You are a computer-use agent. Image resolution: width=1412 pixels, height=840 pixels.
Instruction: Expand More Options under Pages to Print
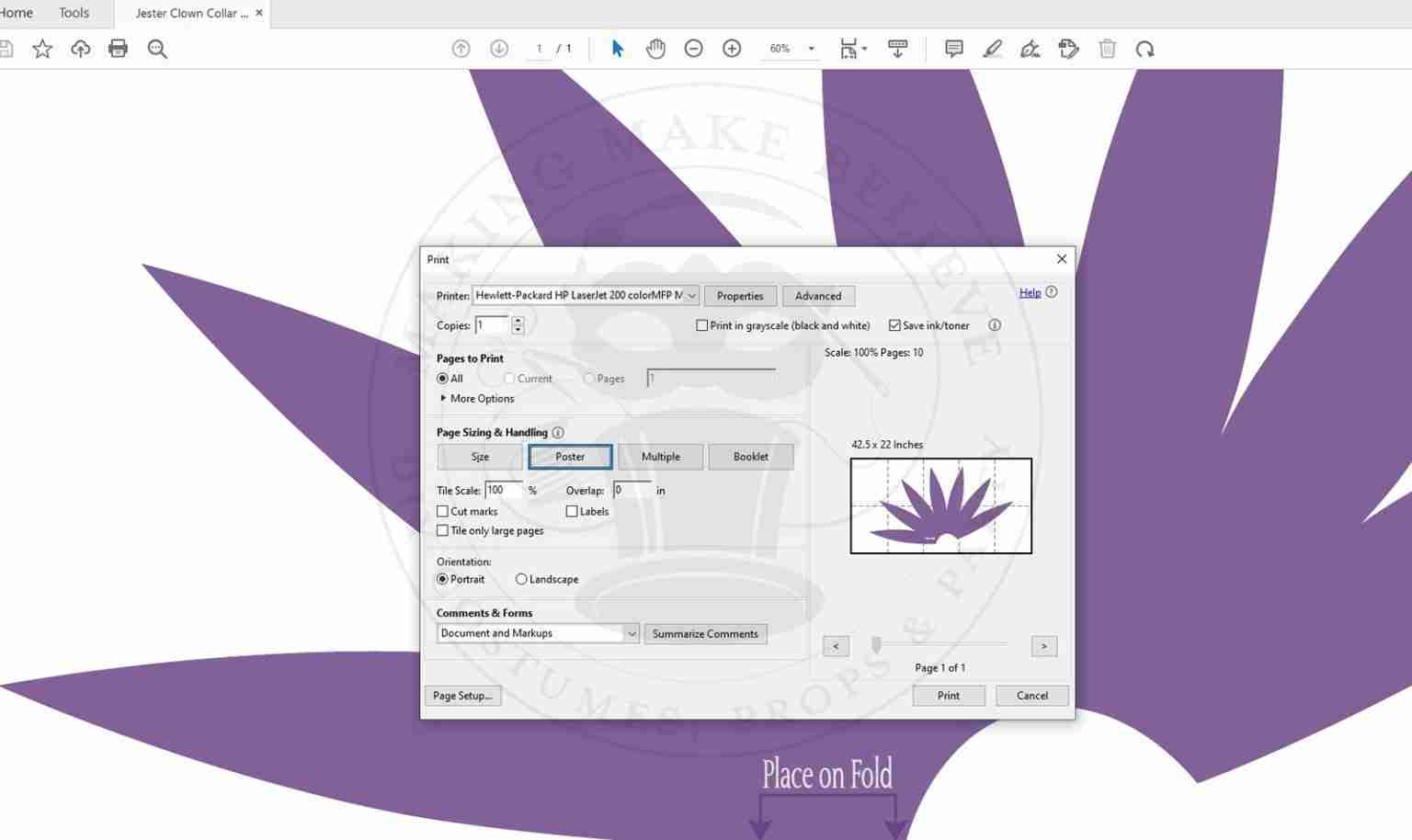pos(477,398)
